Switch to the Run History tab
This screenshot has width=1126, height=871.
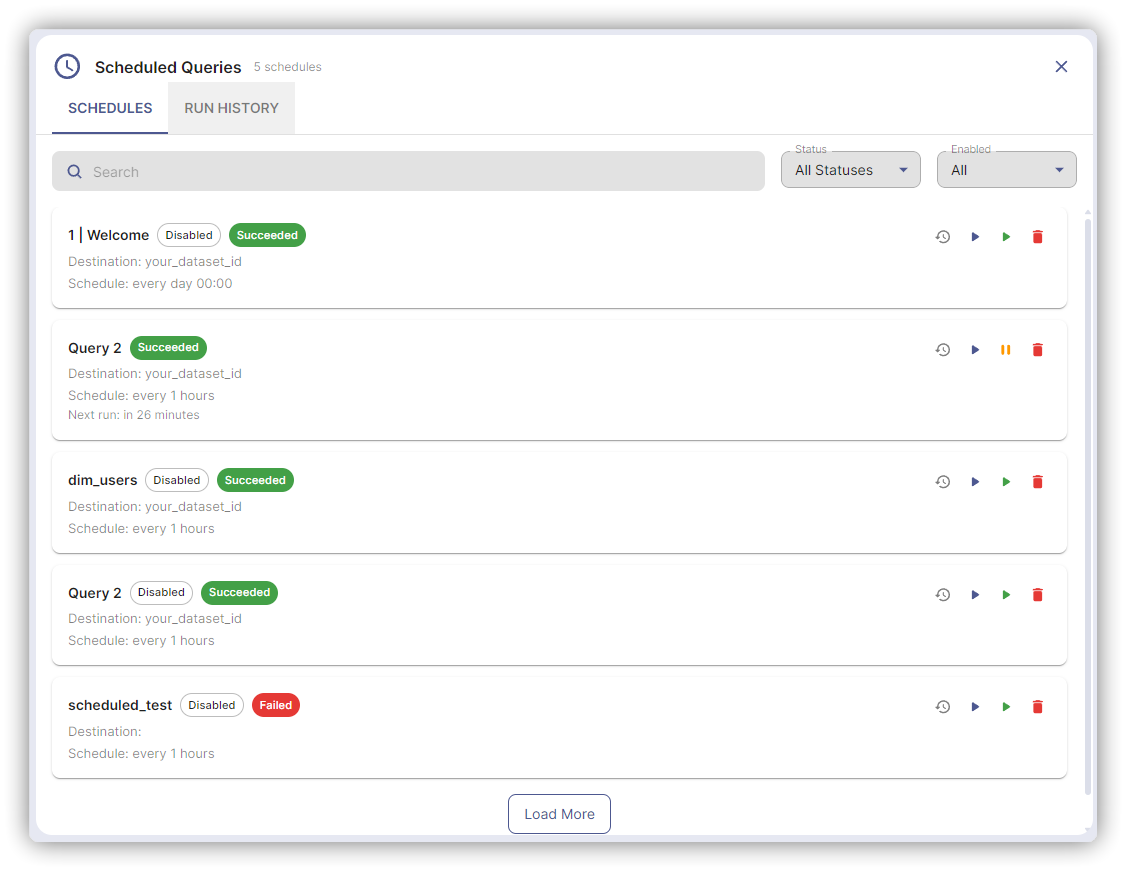tap(231, 108)
